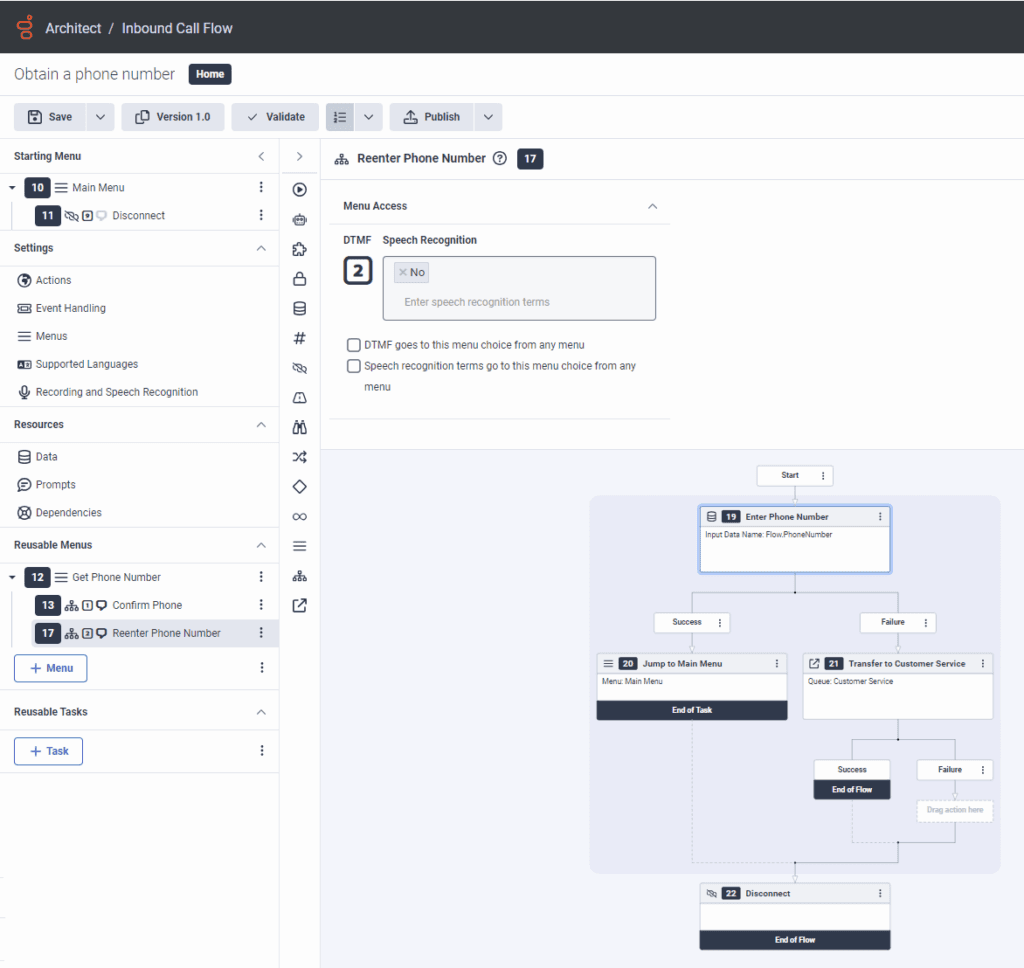Screen dimensions: 1024x968
Task: Open the database icon in the toolbox
Action: click(x=299, y=309)
